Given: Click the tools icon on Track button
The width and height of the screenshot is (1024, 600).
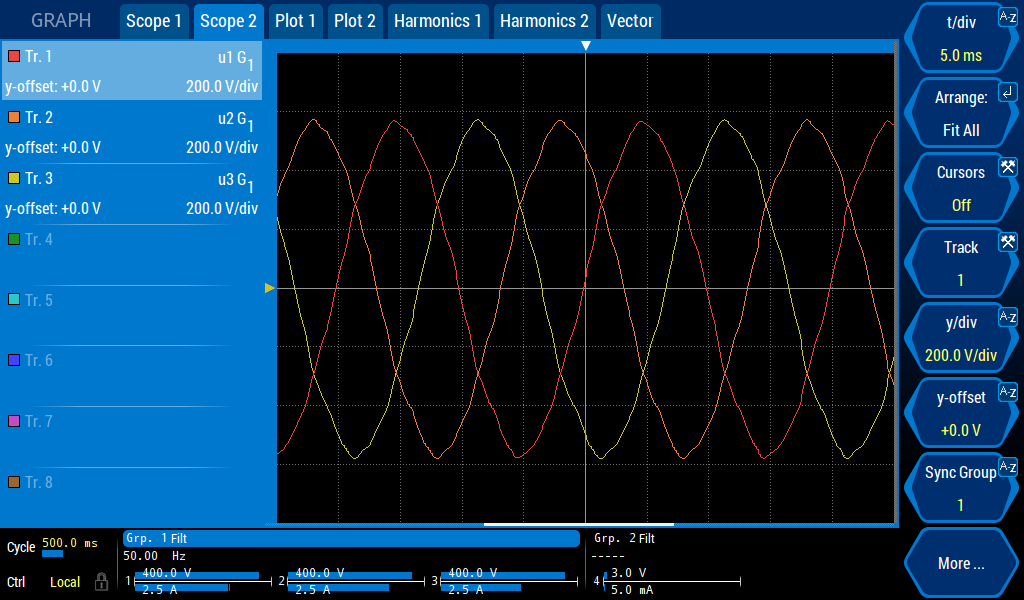Looking at the screenshot, I should pyautogui.click(x=1007, y=241).
